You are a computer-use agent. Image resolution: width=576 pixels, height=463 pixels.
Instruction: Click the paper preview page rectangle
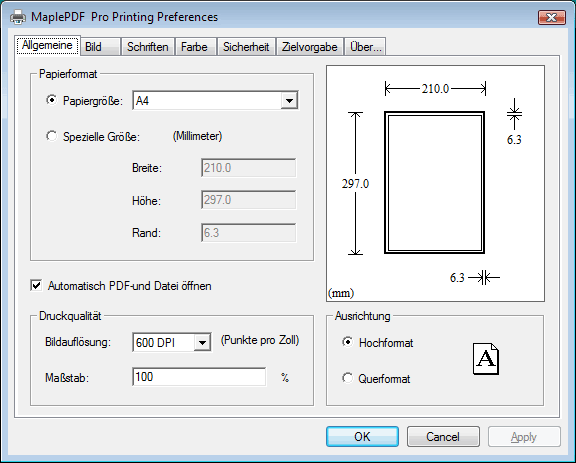point(435,183)
